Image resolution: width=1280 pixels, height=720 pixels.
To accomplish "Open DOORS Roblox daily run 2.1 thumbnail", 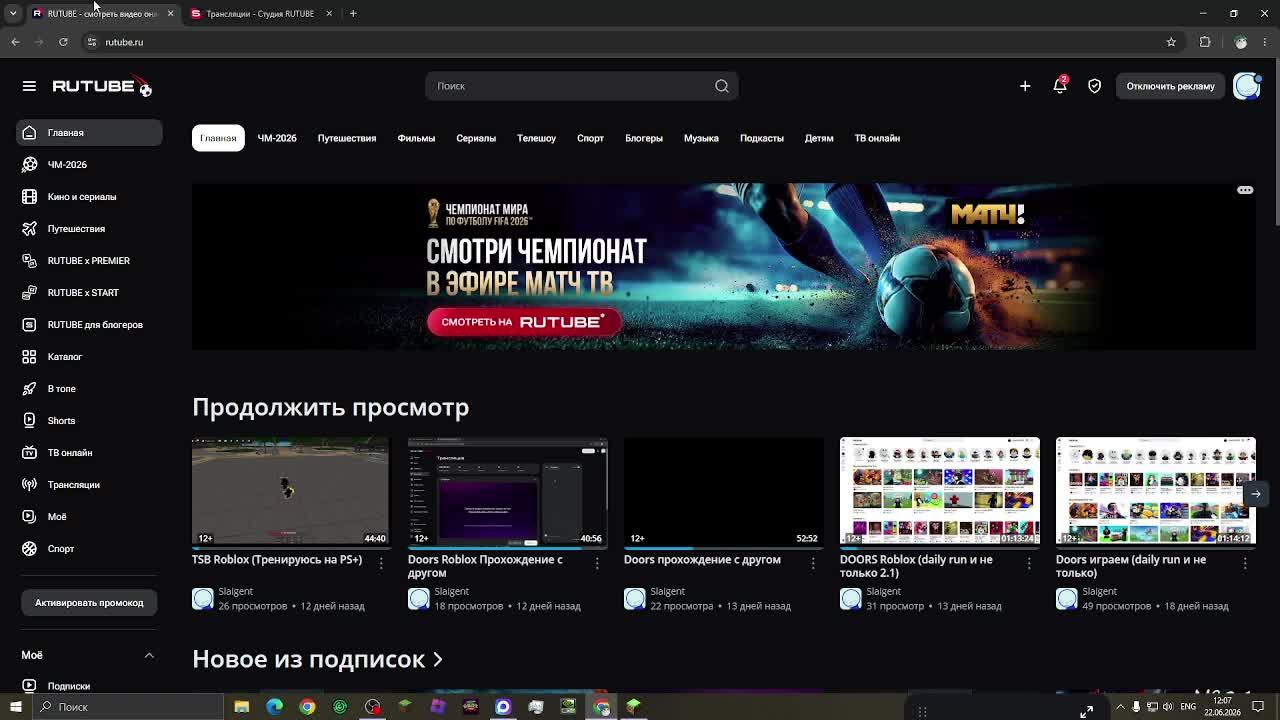I will tap(940, 491).
